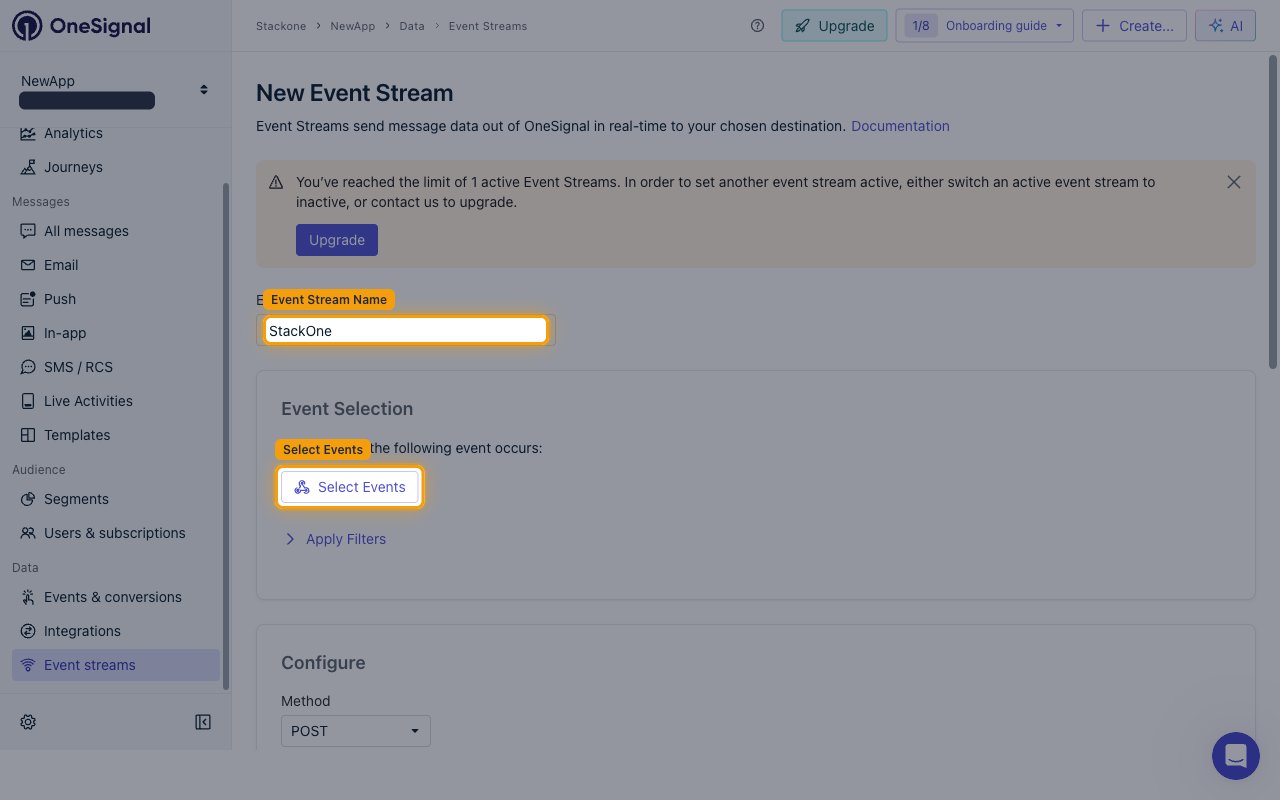This screenshot has width=1280, height=800.
Task: Click the Templates layout icon
Action: coord(28,435)
